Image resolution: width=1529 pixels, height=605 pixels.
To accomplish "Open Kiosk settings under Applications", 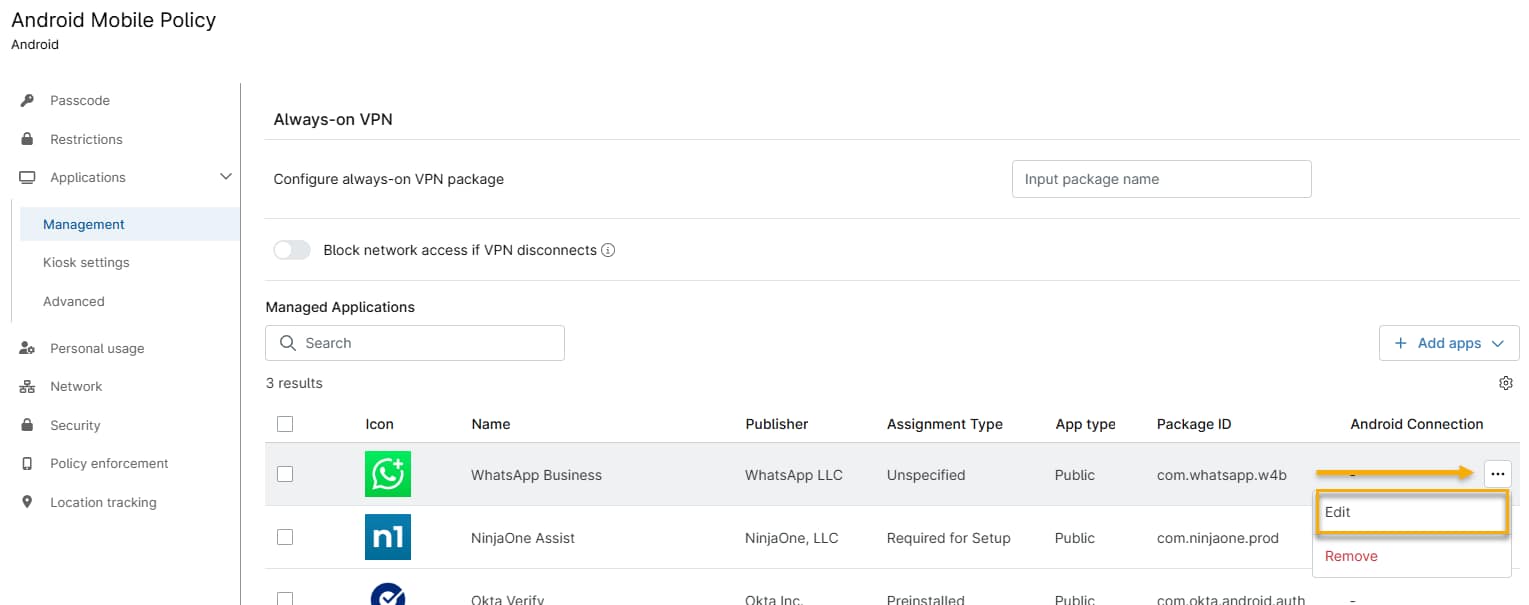I will [86, 262].
